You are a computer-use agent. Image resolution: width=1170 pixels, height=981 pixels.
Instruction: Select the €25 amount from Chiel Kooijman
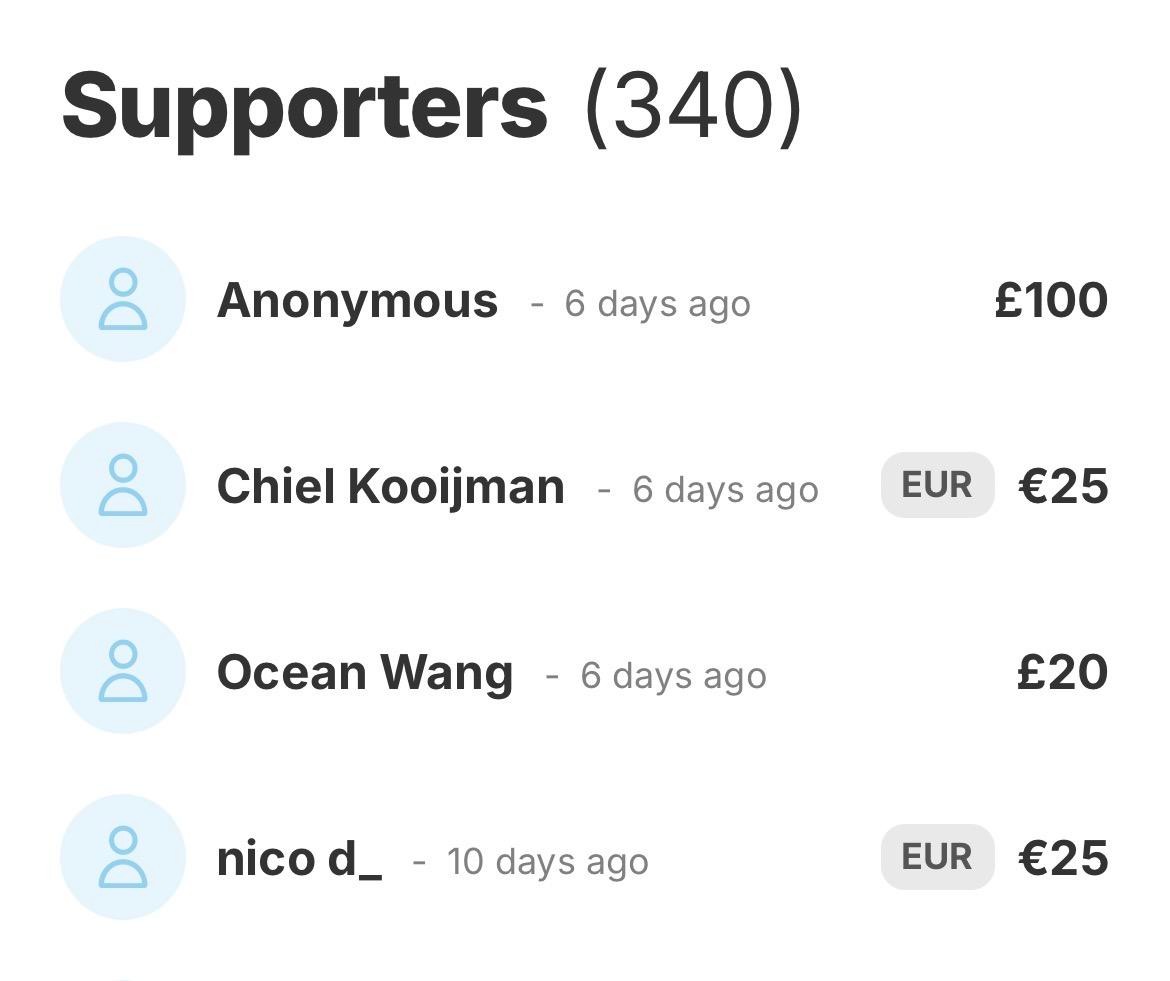click(1062, 485)
